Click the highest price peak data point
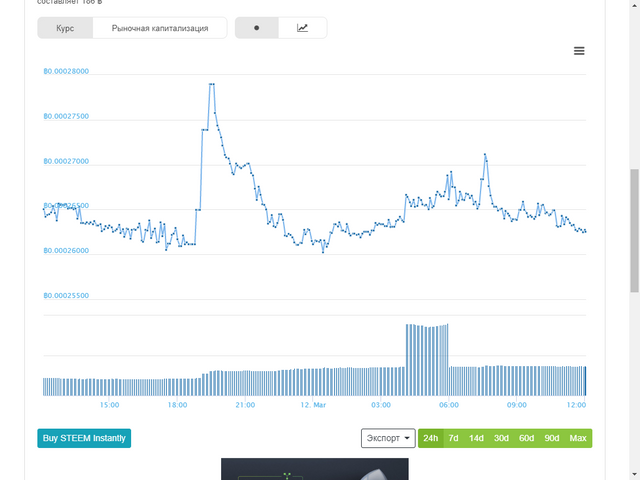 tap(212, 84)
